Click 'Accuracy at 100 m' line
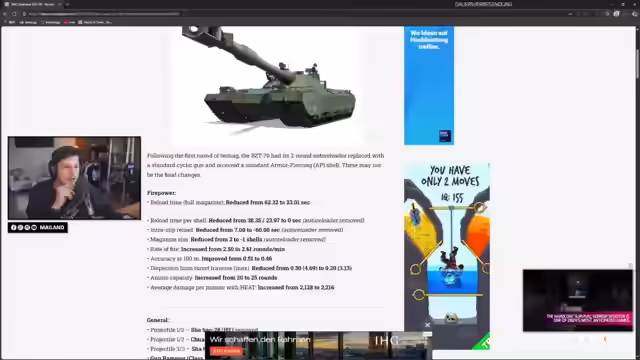The image size is (640, 360). [209, 259]
